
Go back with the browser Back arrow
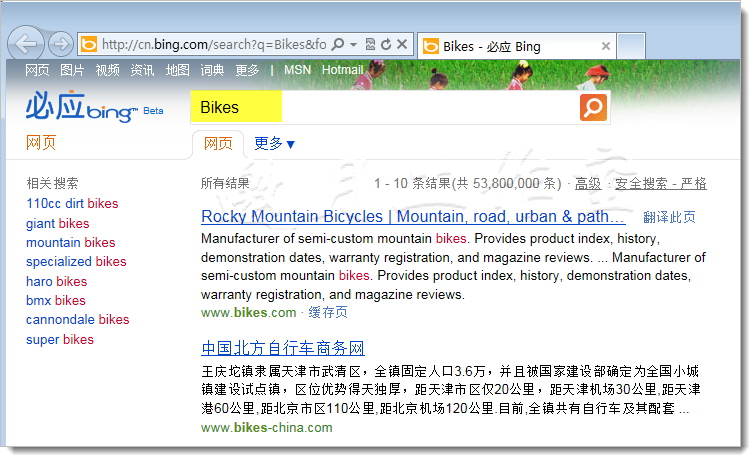pos(26,44)
